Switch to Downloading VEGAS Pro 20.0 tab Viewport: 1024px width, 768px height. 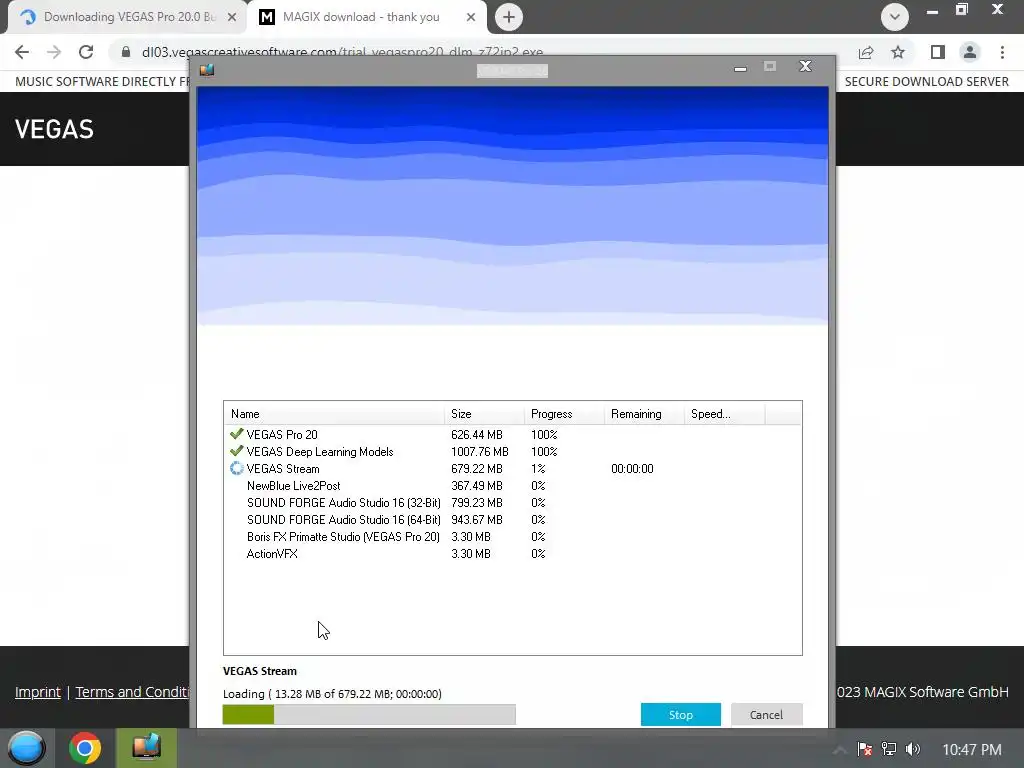127,17
